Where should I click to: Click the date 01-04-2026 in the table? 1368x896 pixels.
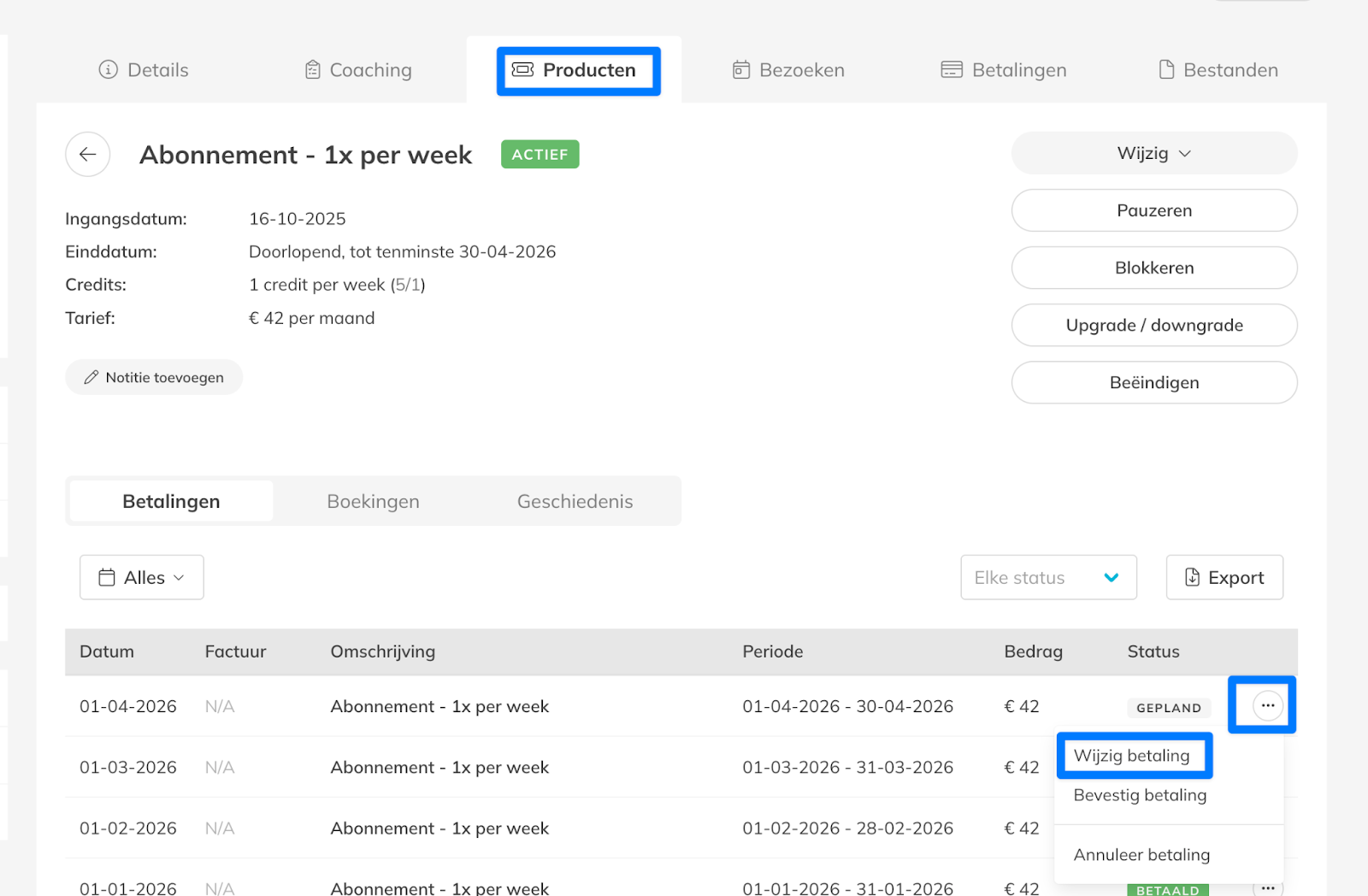coord(128,707)
